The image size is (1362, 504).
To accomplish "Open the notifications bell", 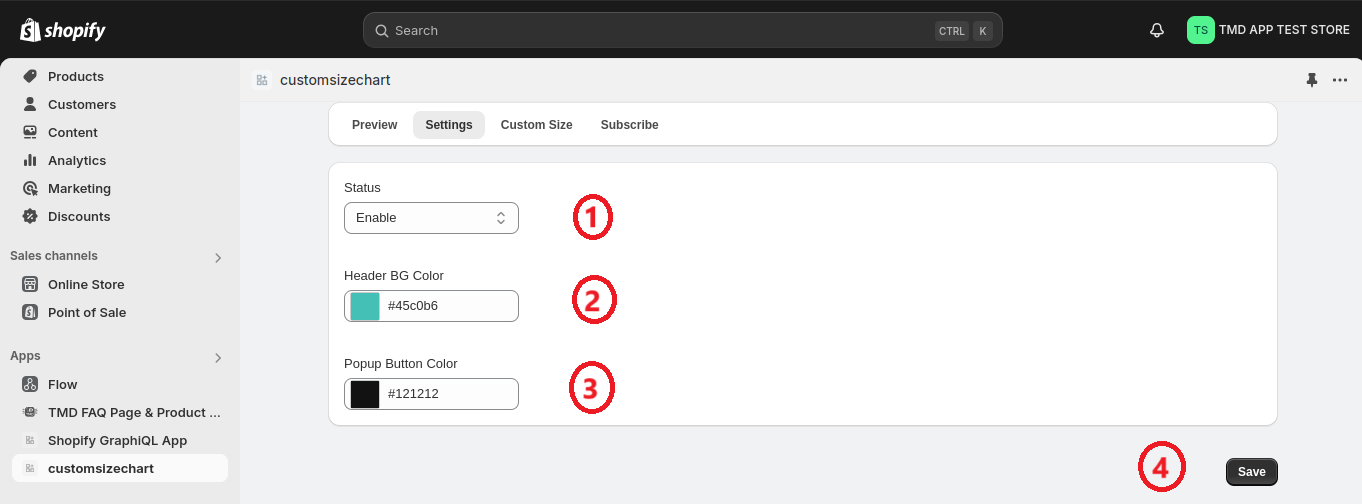I will (1157, 30).
